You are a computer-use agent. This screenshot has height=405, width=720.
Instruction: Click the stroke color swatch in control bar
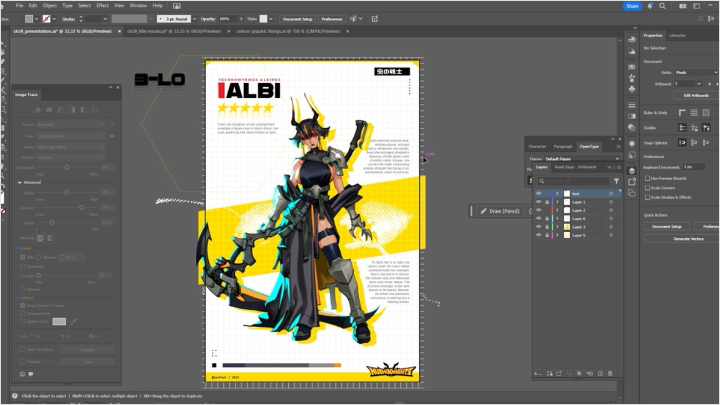point(46,19)
